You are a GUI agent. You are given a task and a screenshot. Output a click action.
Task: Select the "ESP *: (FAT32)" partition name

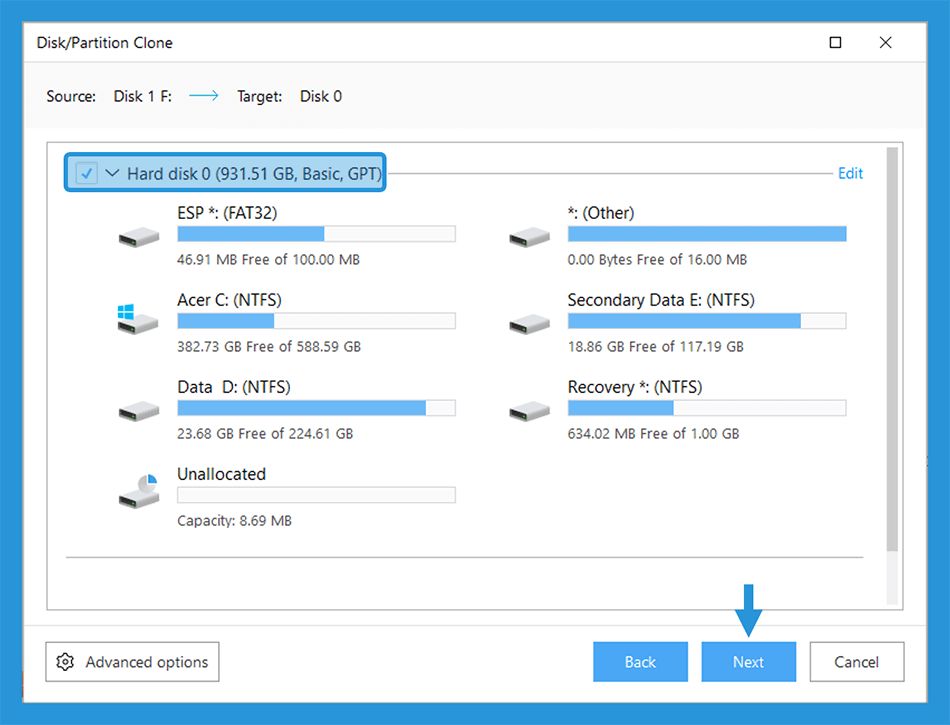(227, 213)
